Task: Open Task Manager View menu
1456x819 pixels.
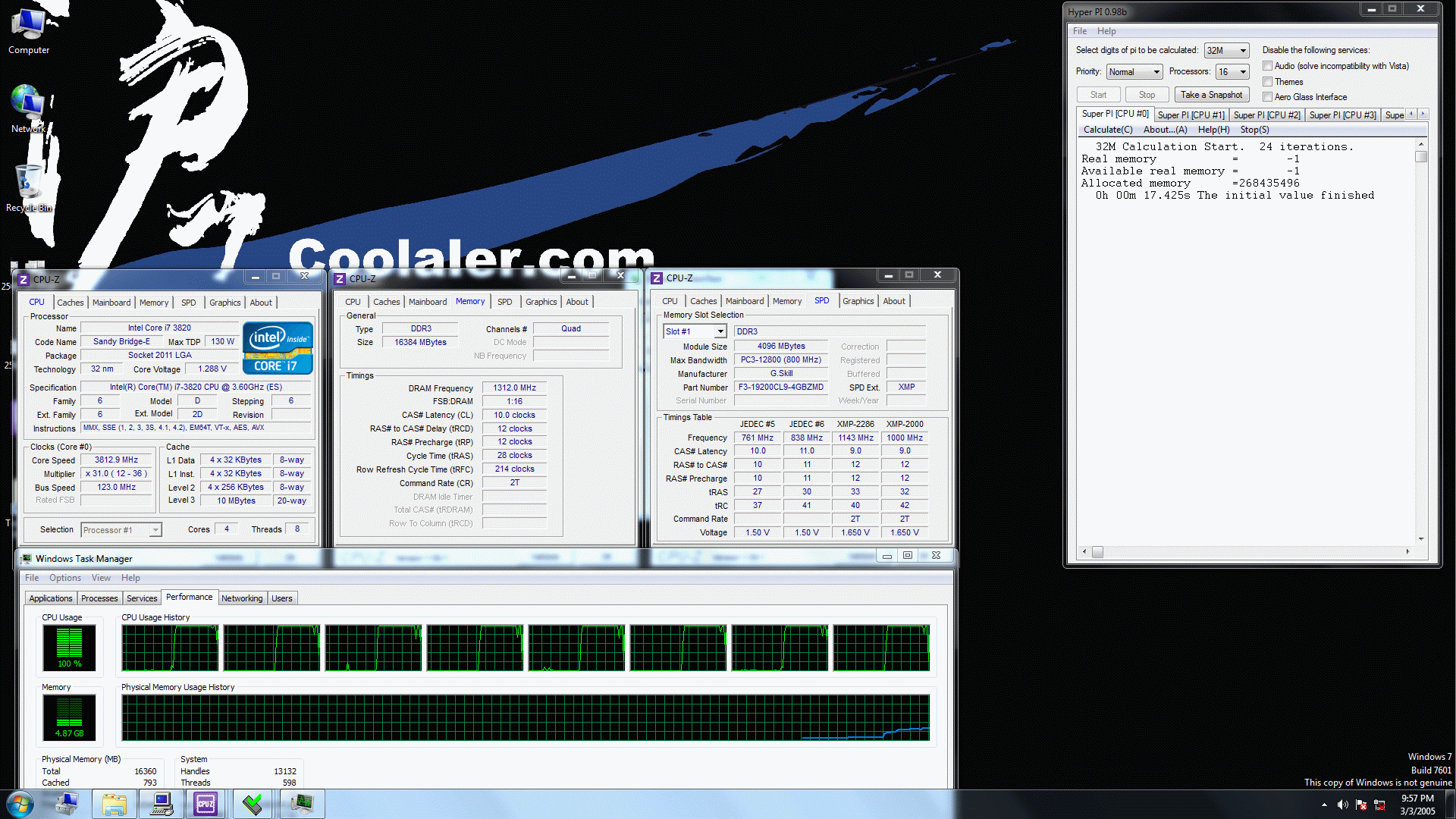Action: click(101, 578)
